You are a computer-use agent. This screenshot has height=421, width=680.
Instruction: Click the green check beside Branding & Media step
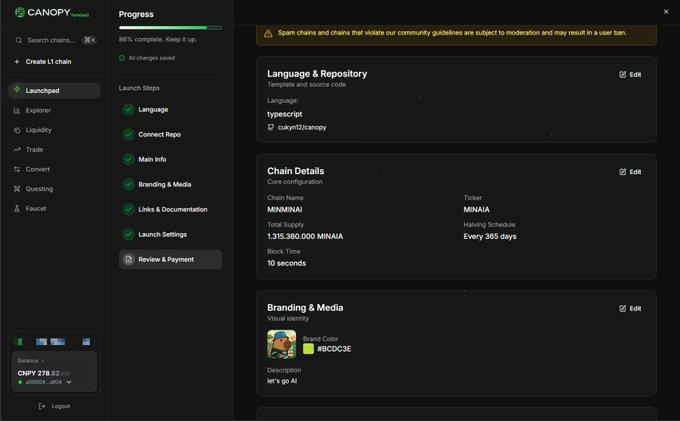click(128, 184)
